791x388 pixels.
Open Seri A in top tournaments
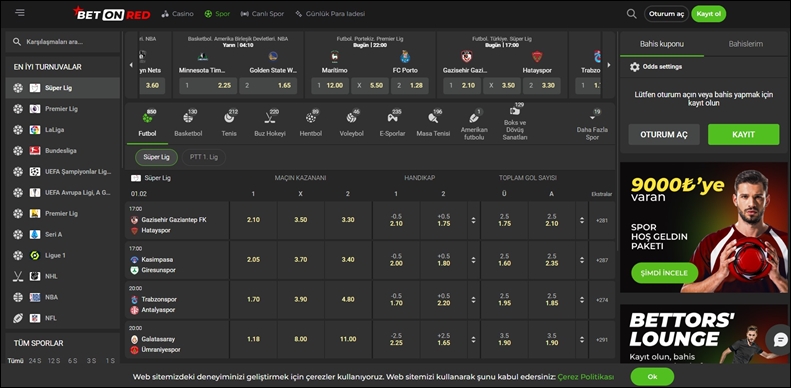coord(63,234)
